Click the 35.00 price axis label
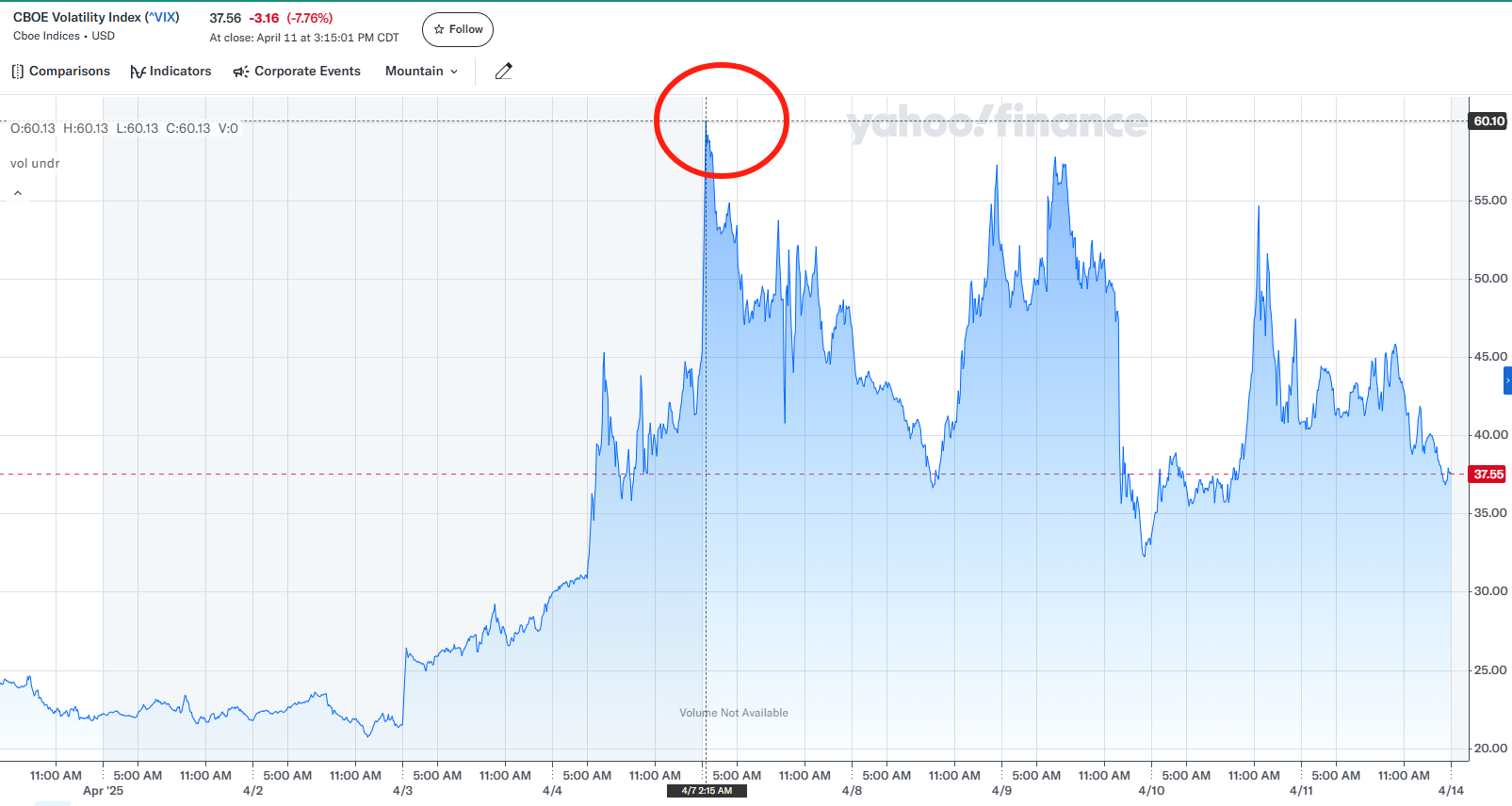 tap(1490, 513)
